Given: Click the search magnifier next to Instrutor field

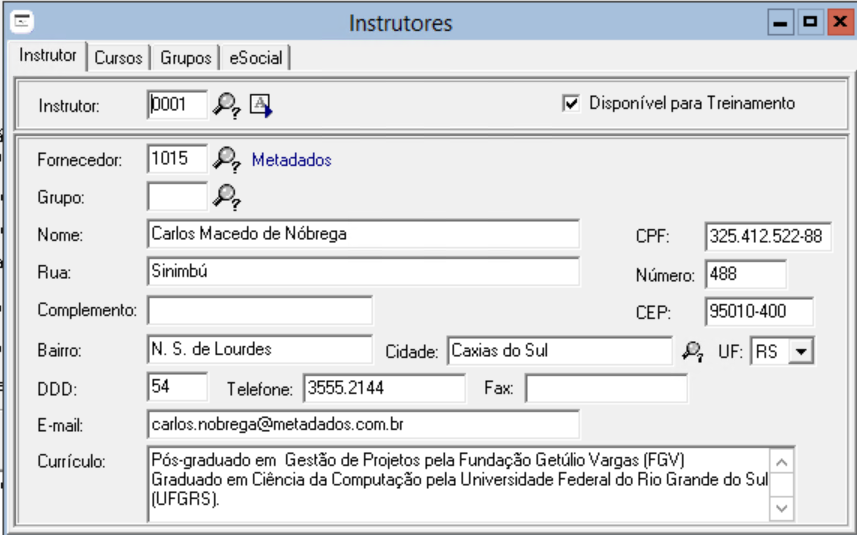Looking at the screenshot, I should 228,104.
